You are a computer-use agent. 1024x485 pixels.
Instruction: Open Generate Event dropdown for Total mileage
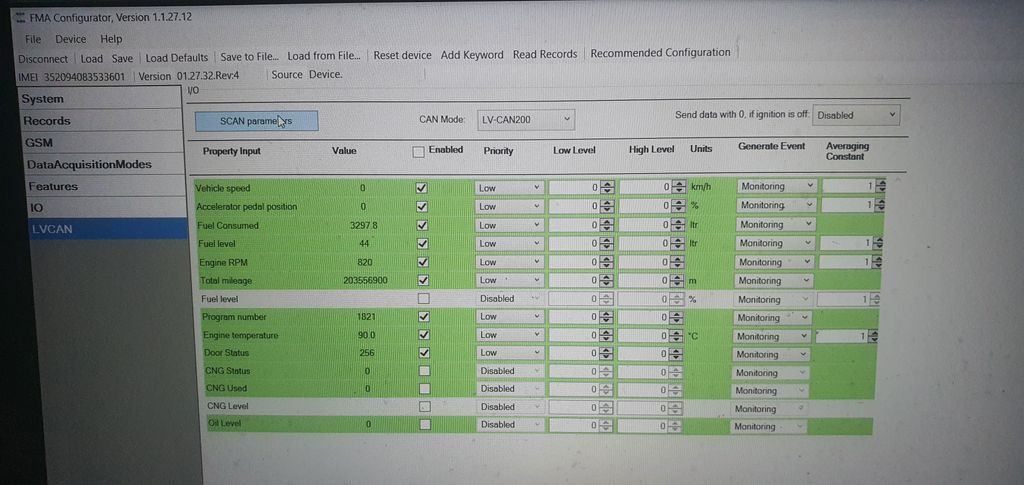click(x=775, y=281)
